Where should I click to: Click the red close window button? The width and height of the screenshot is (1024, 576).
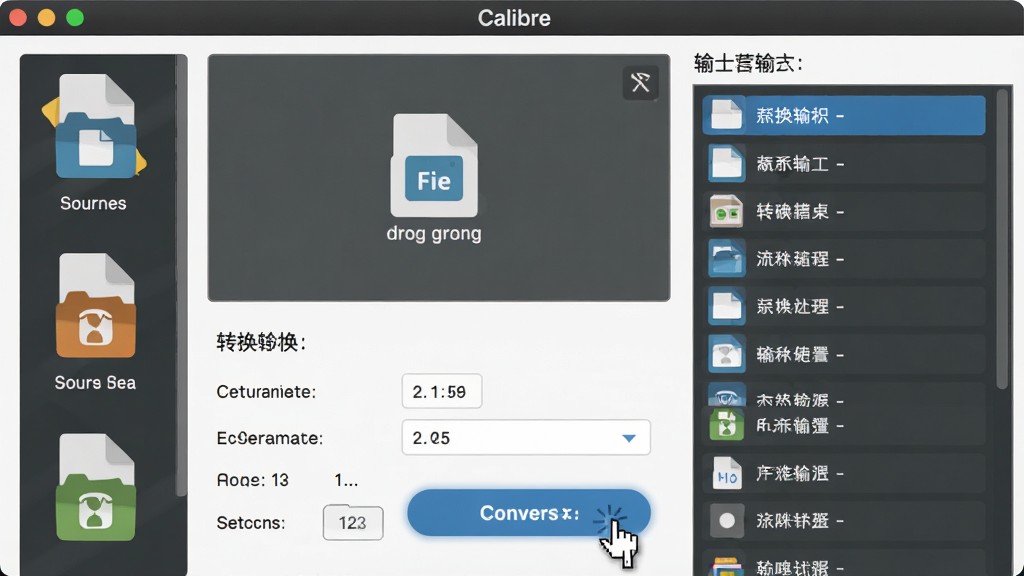point(18,18)
